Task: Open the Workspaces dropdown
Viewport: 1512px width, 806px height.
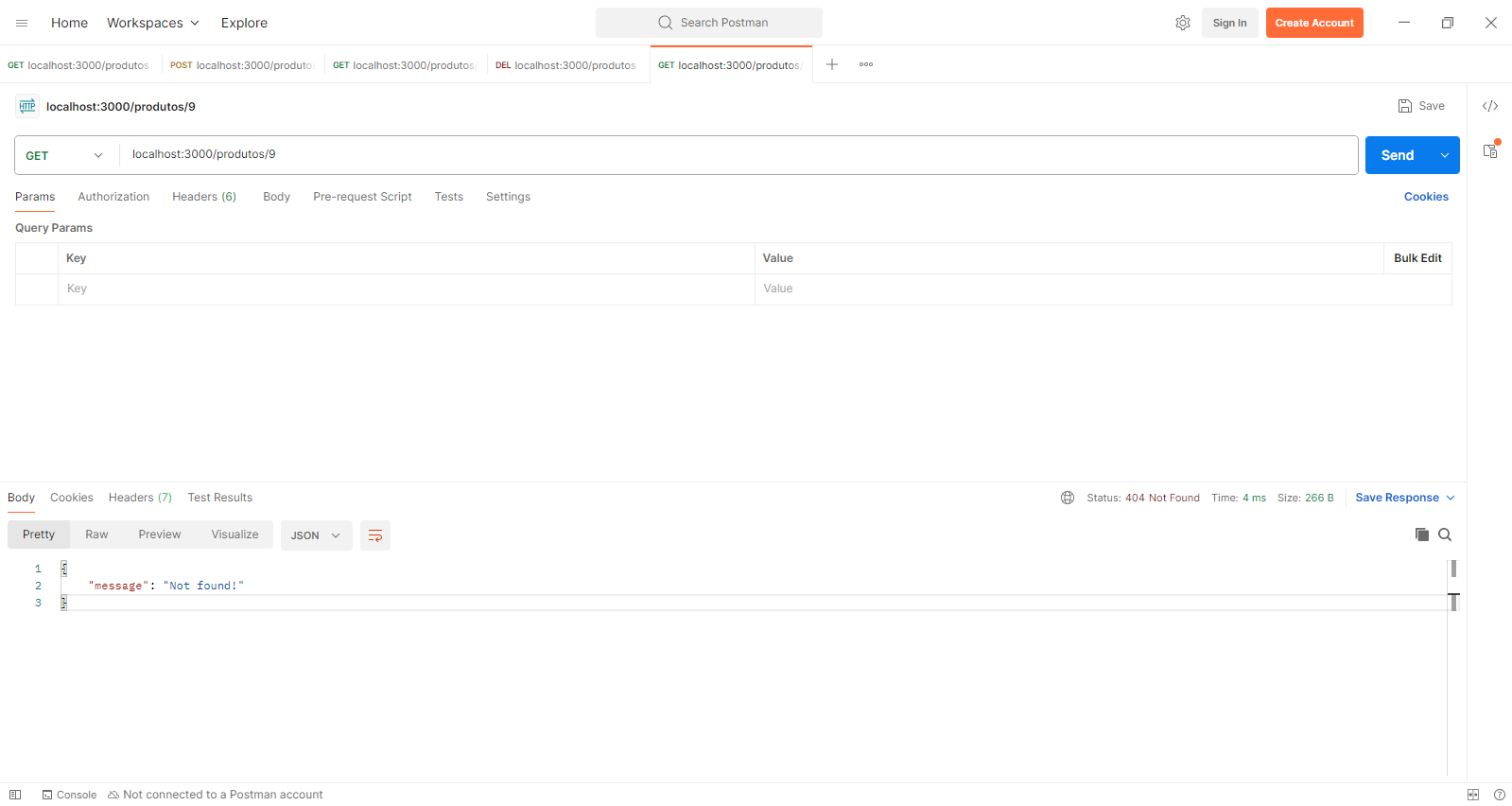Action: [153, 23]
